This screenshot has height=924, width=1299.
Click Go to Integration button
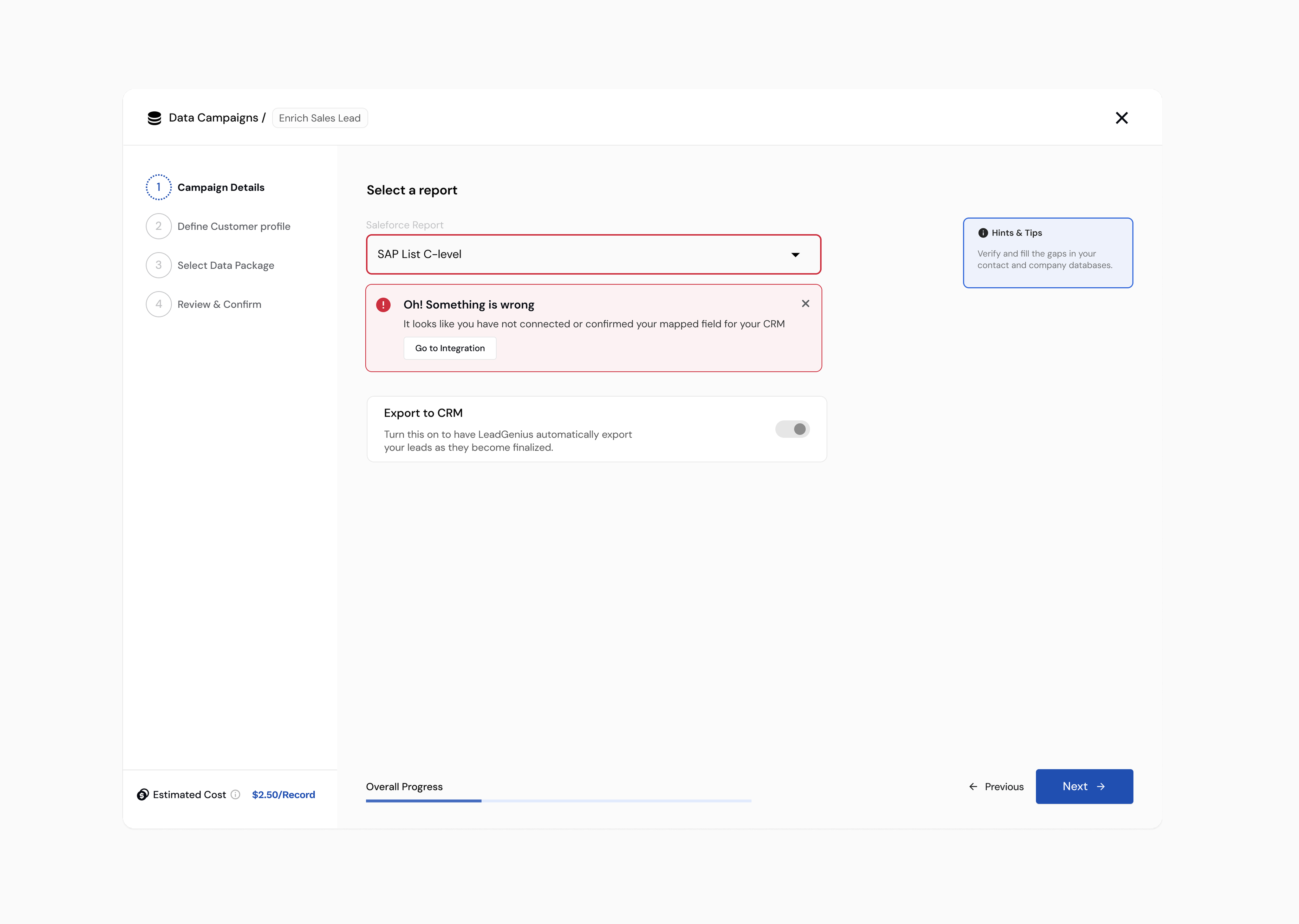coord(450,348)
